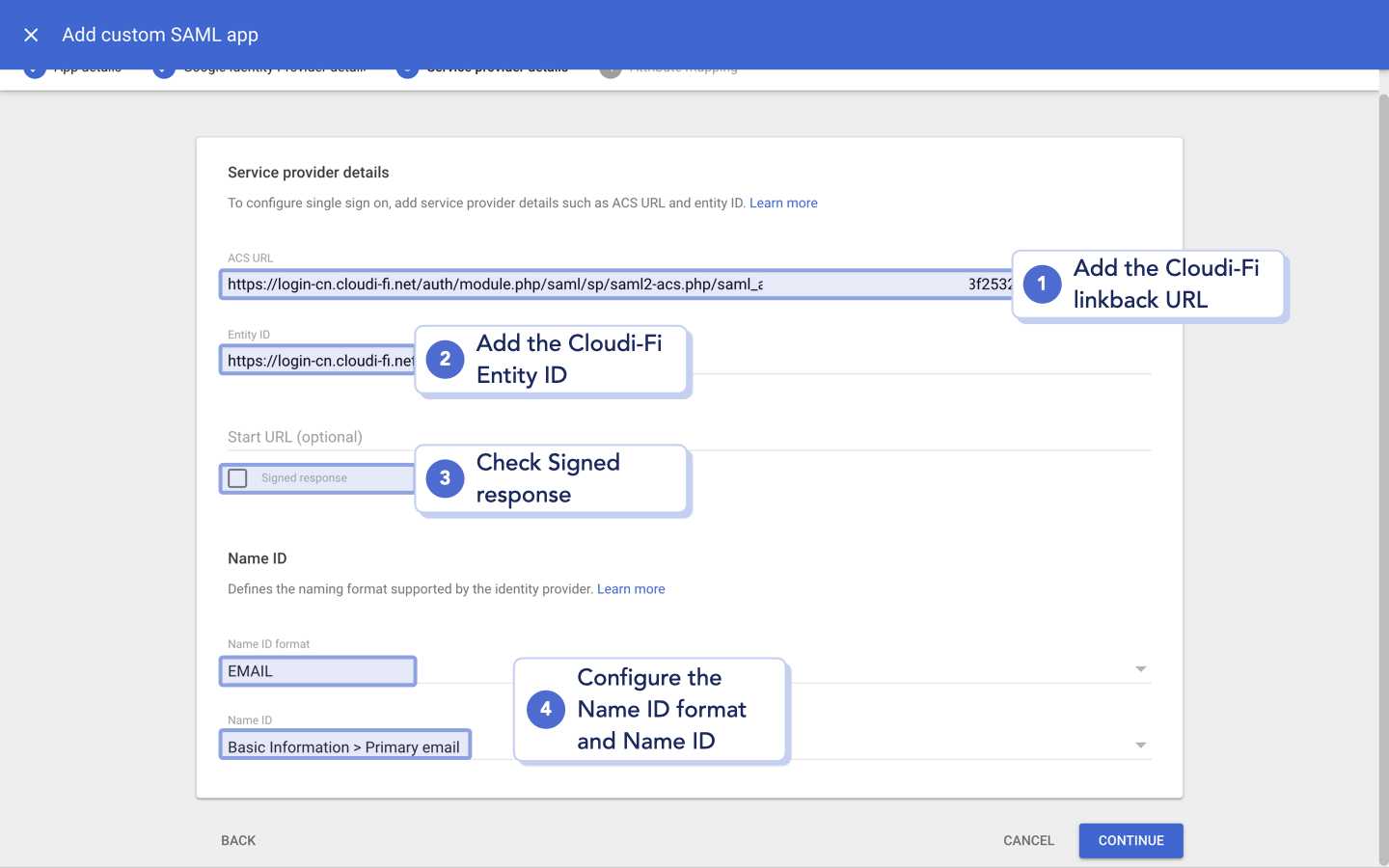Open the EMAIL format selector
This screenshot has height=868, width=1389.
[x=317, y=670]
